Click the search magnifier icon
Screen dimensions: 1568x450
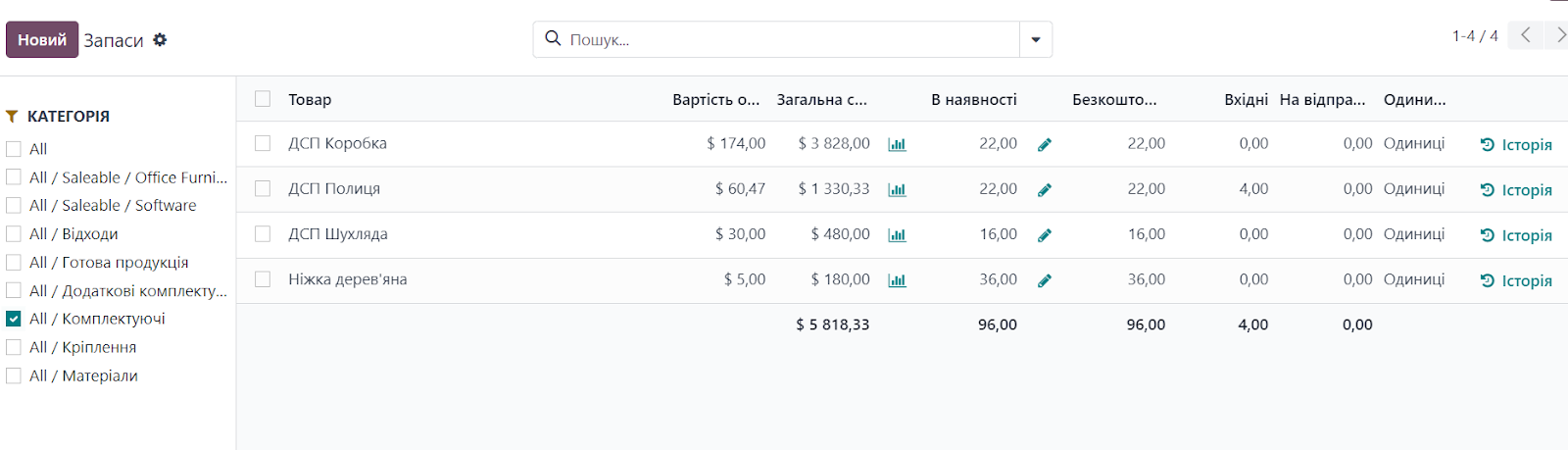(x=553, y=38)
